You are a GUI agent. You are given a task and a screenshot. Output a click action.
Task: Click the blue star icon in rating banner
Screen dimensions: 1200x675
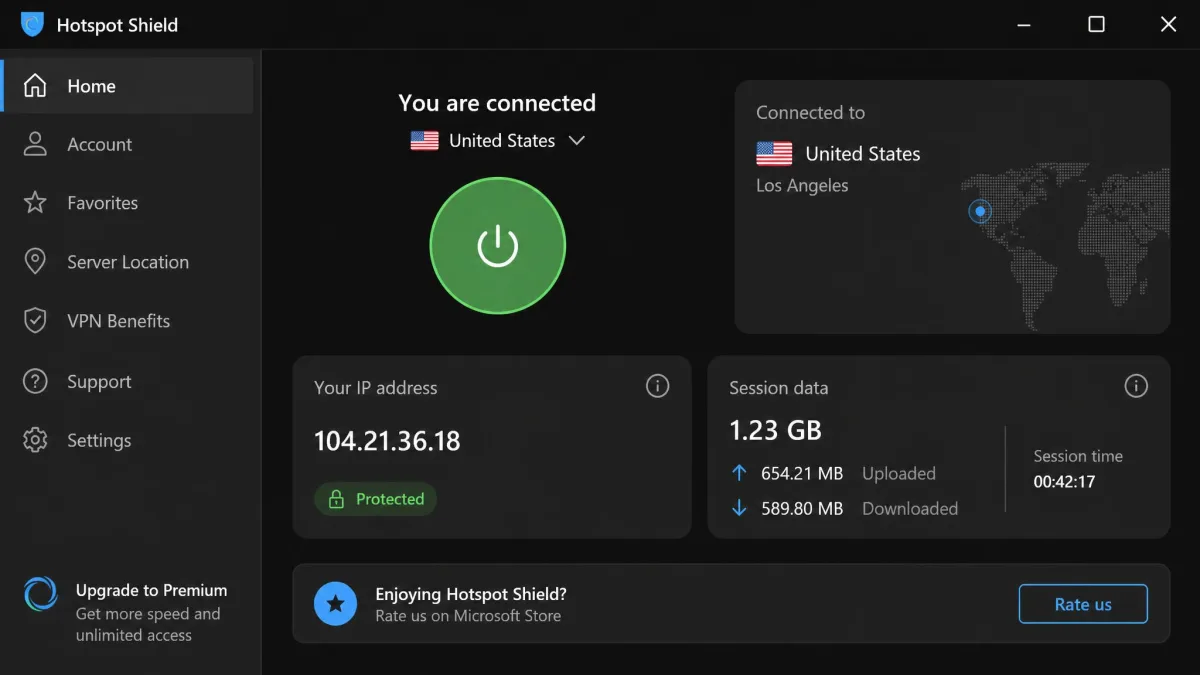(x=335, y=604)
